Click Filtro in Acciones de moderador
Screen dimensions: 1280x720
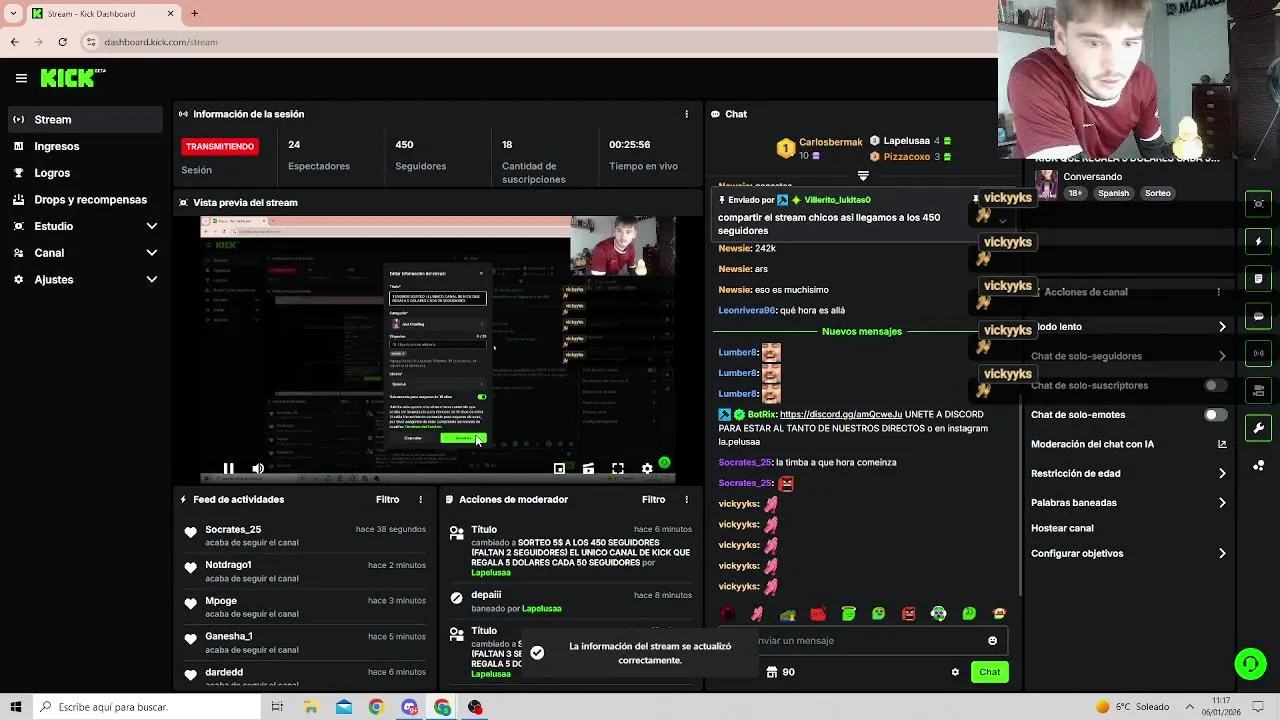pos(654,499)
